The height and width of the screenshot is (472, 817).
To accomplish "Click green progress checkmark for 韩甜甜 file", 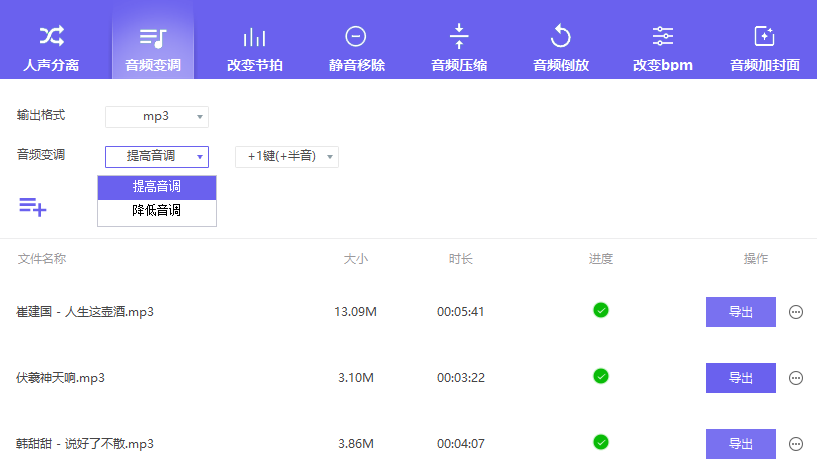I will click(600, 442).
